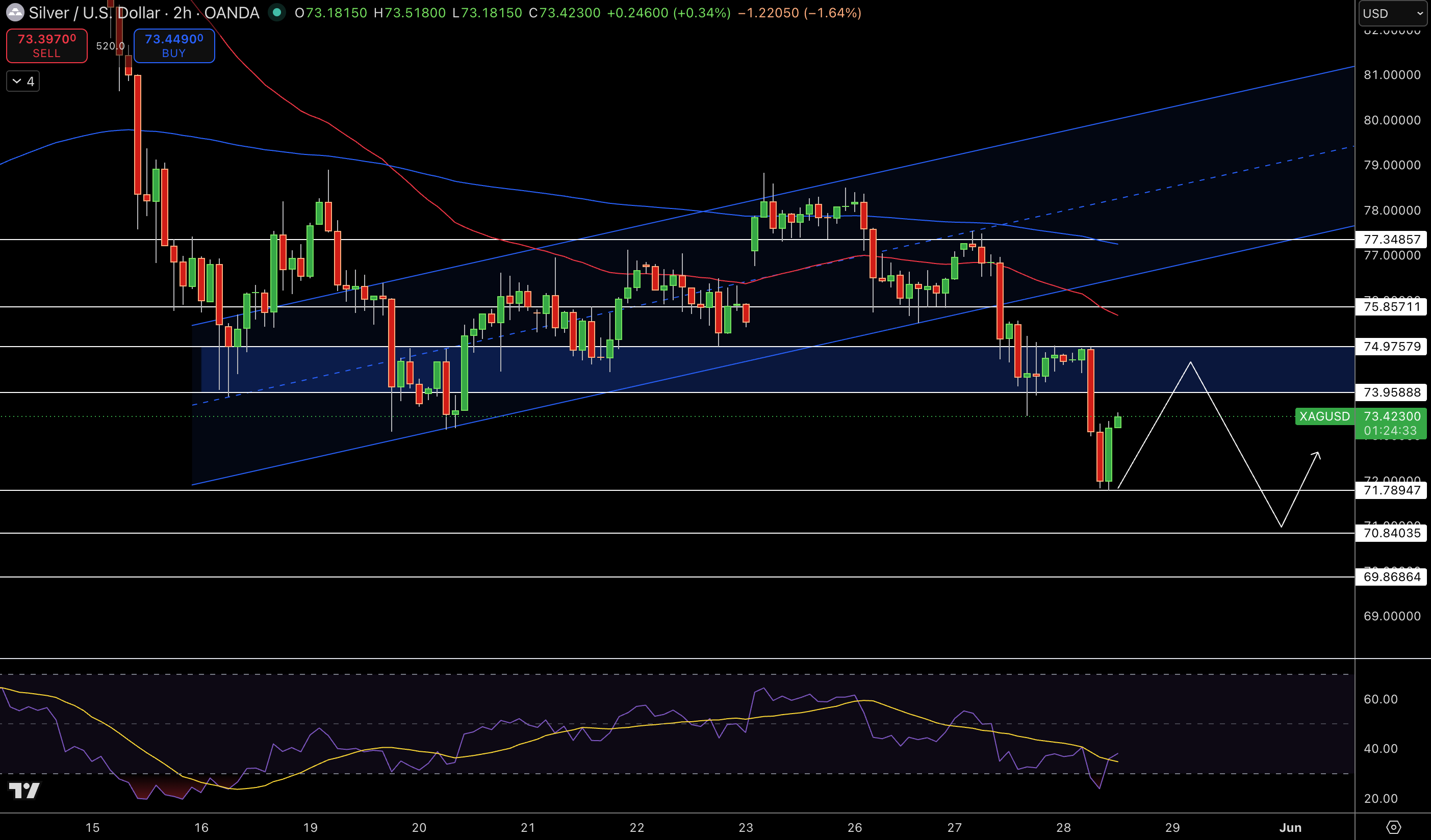Click the Jun label on time axis
Image resolution: width=1431 pixels, height=840 pixels.
(x=1290, y=828)
